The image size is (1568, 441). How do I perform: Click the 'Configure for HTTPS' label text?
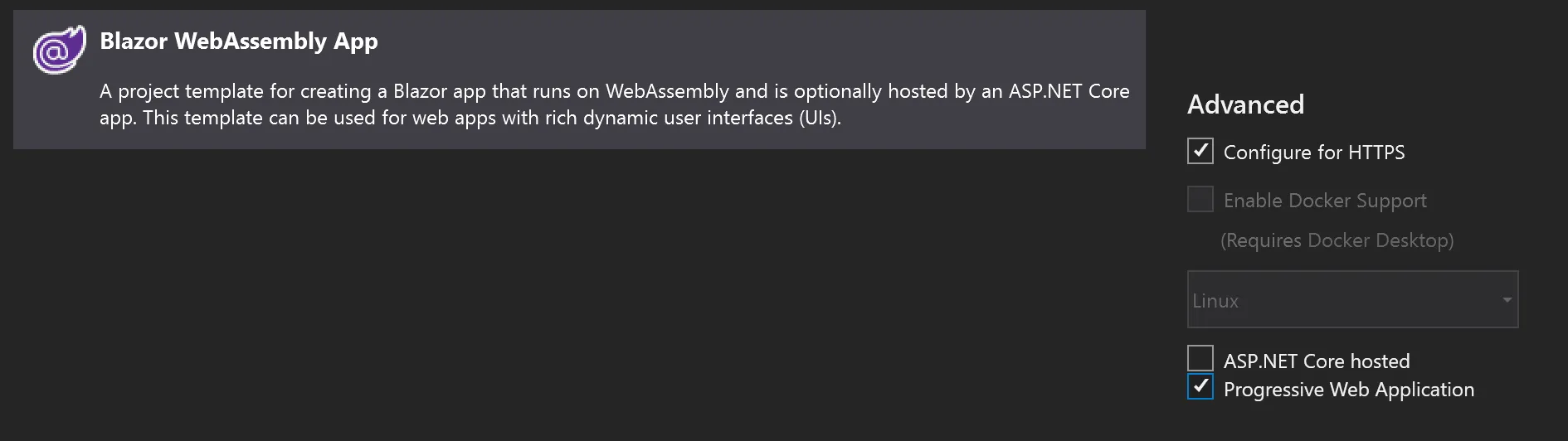pos(1313,153)
